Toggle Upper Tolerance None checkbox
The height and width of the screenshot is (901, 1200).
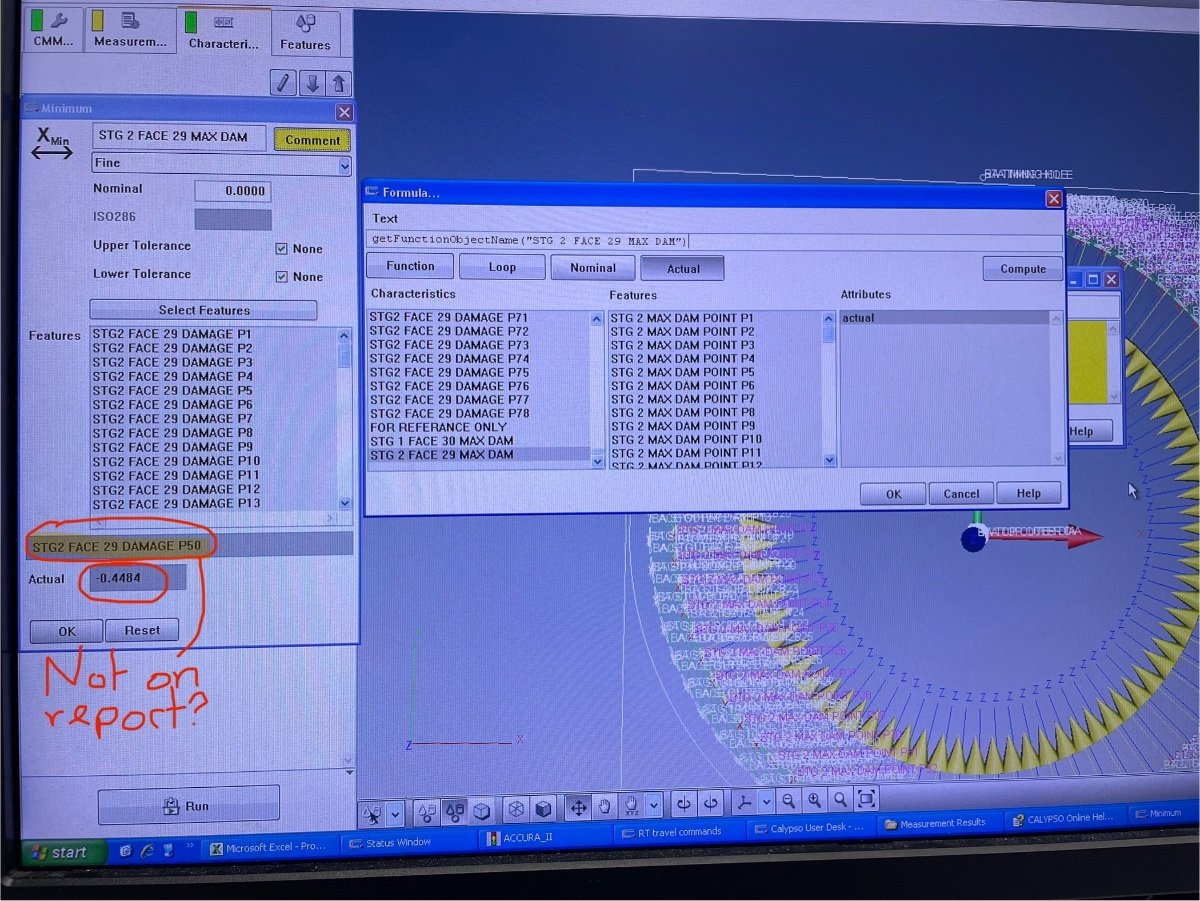pyautogui.click(x=282, y=248)
